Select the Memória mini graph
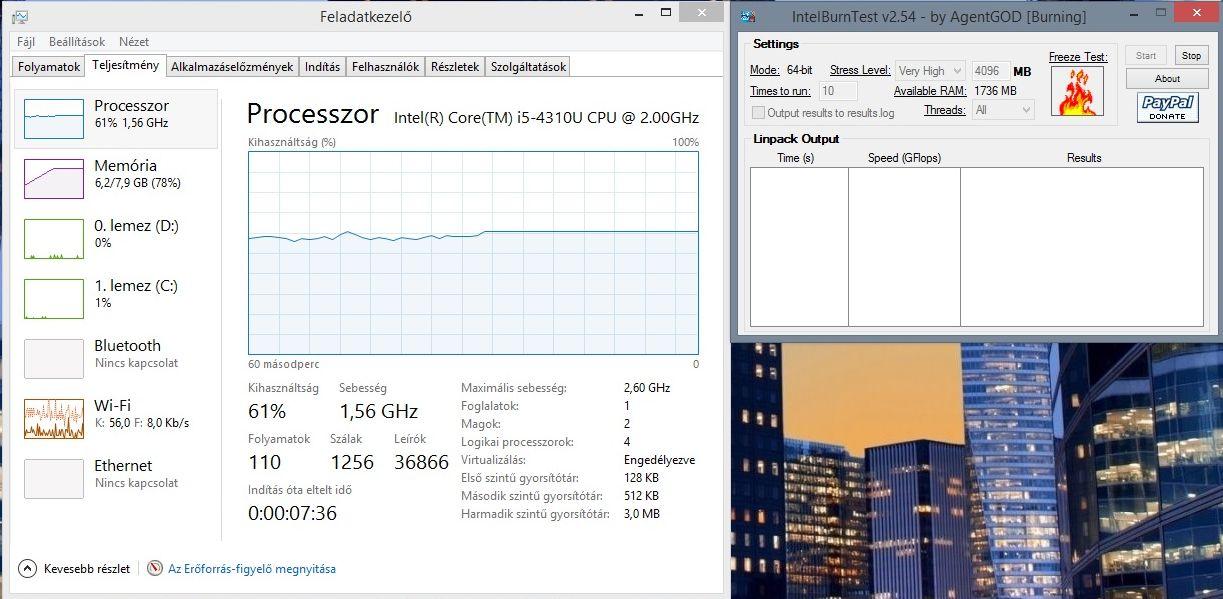1223x599 pixels. [54, 179]
